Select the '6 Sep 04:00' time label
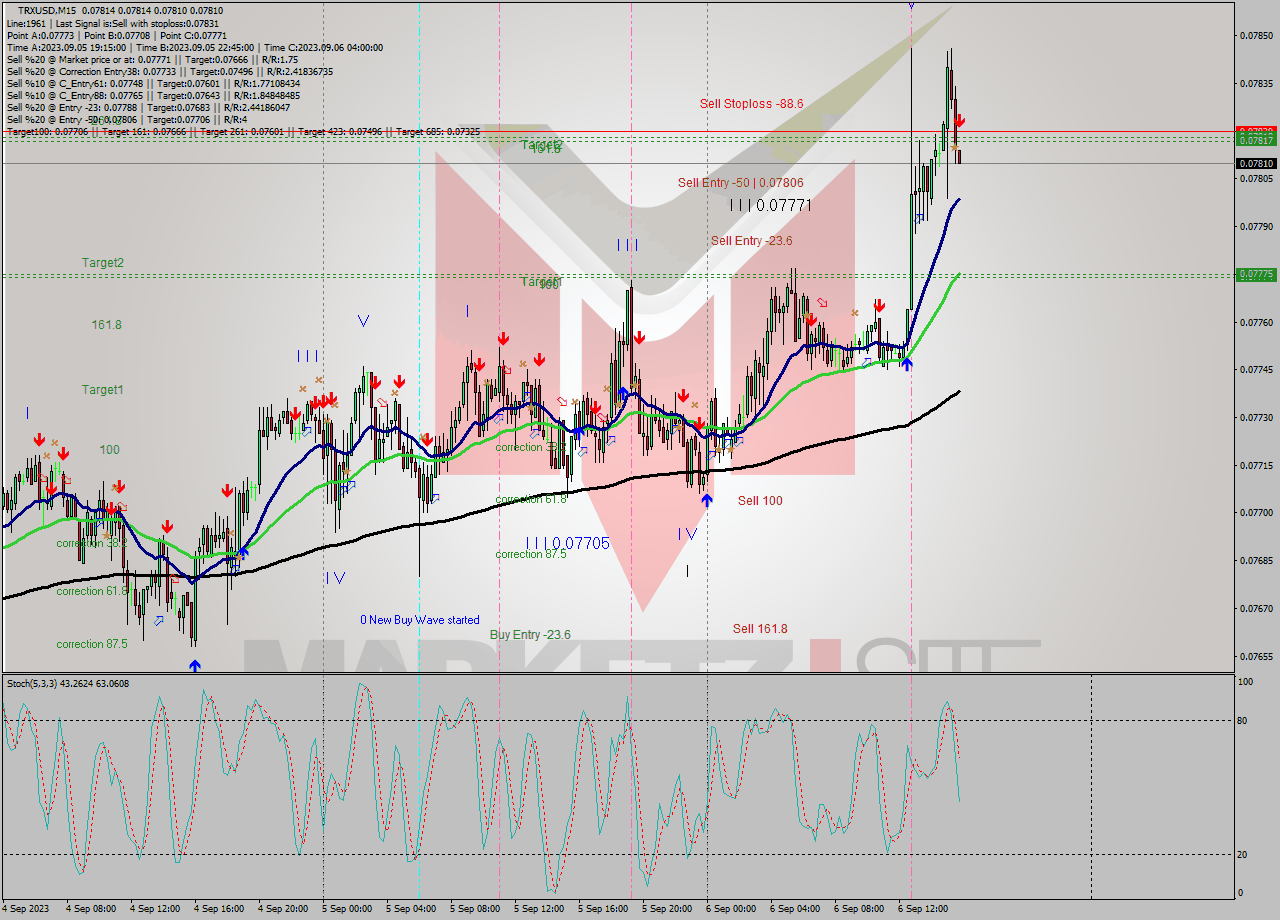Viewport: 1280px width, 920px height. (795, 909)
